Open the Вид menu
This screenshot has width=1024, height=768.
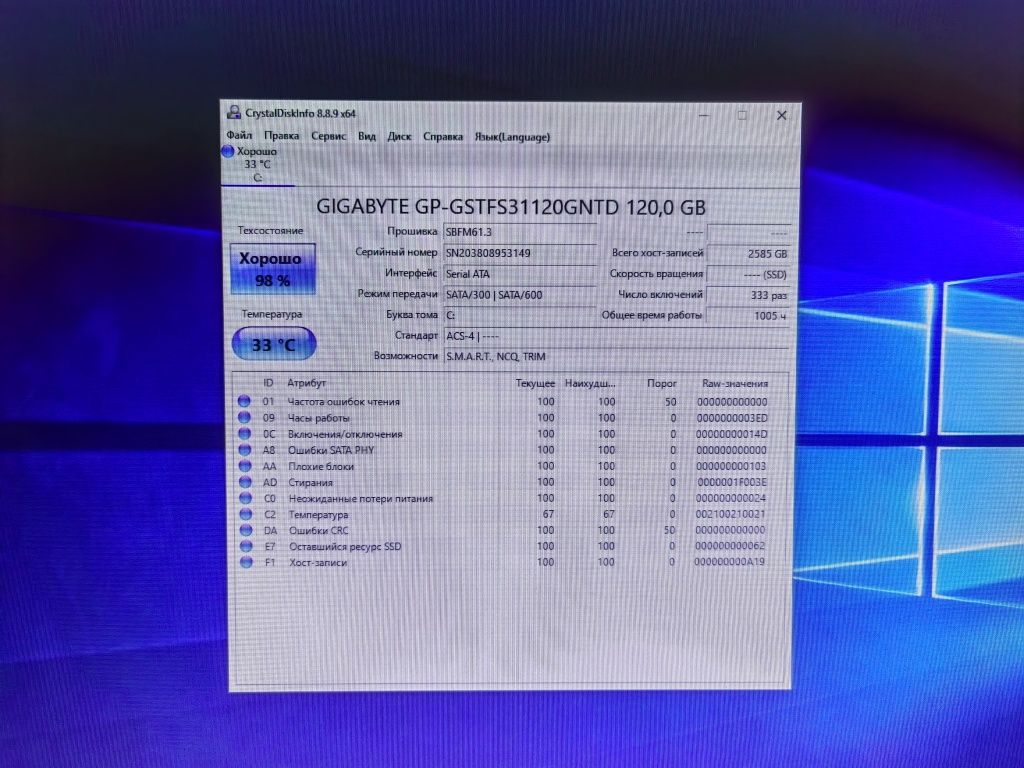[x=366, y=136]
